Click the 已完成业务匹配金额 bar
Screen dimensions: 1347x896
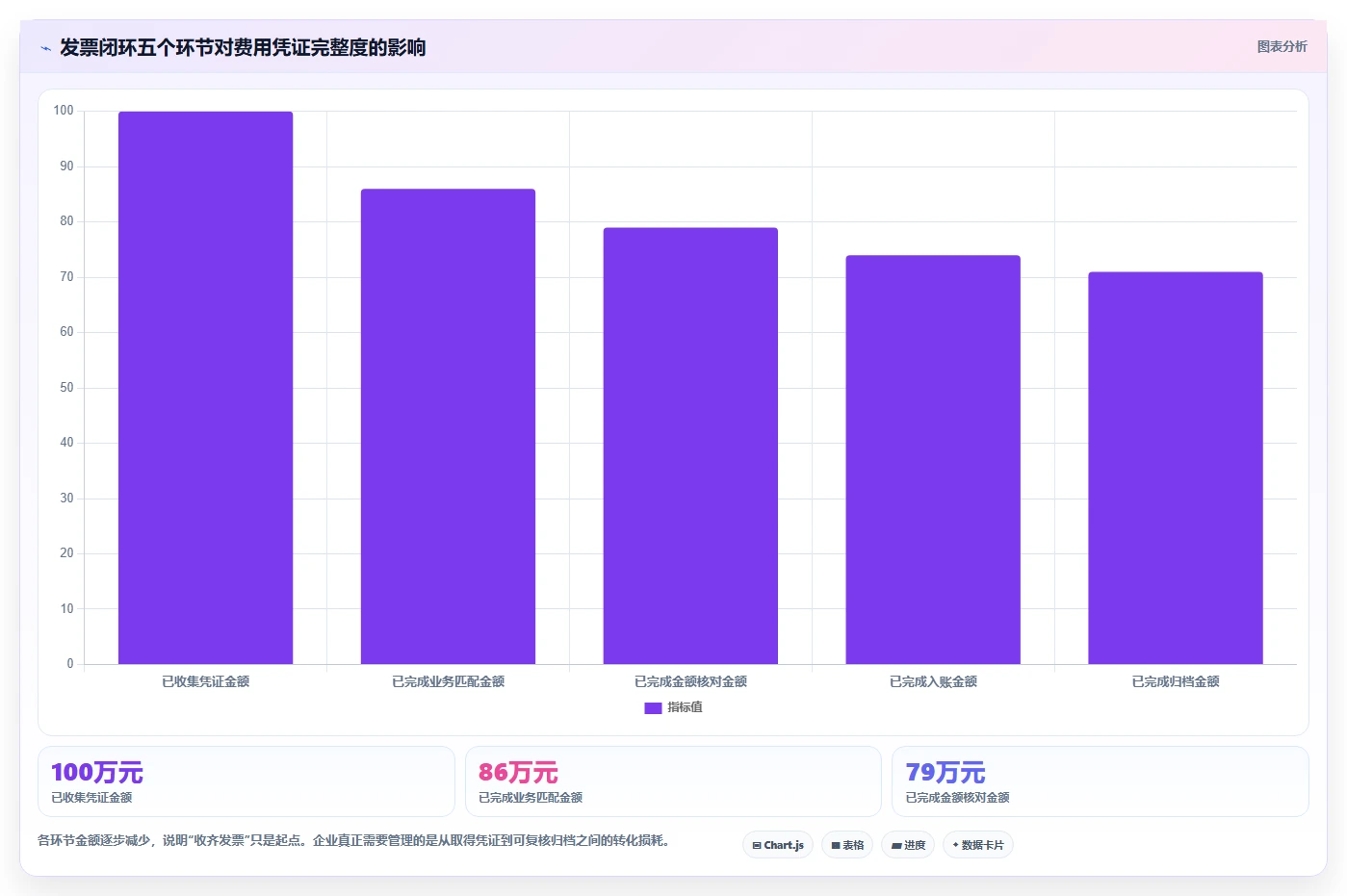point(448,426)
